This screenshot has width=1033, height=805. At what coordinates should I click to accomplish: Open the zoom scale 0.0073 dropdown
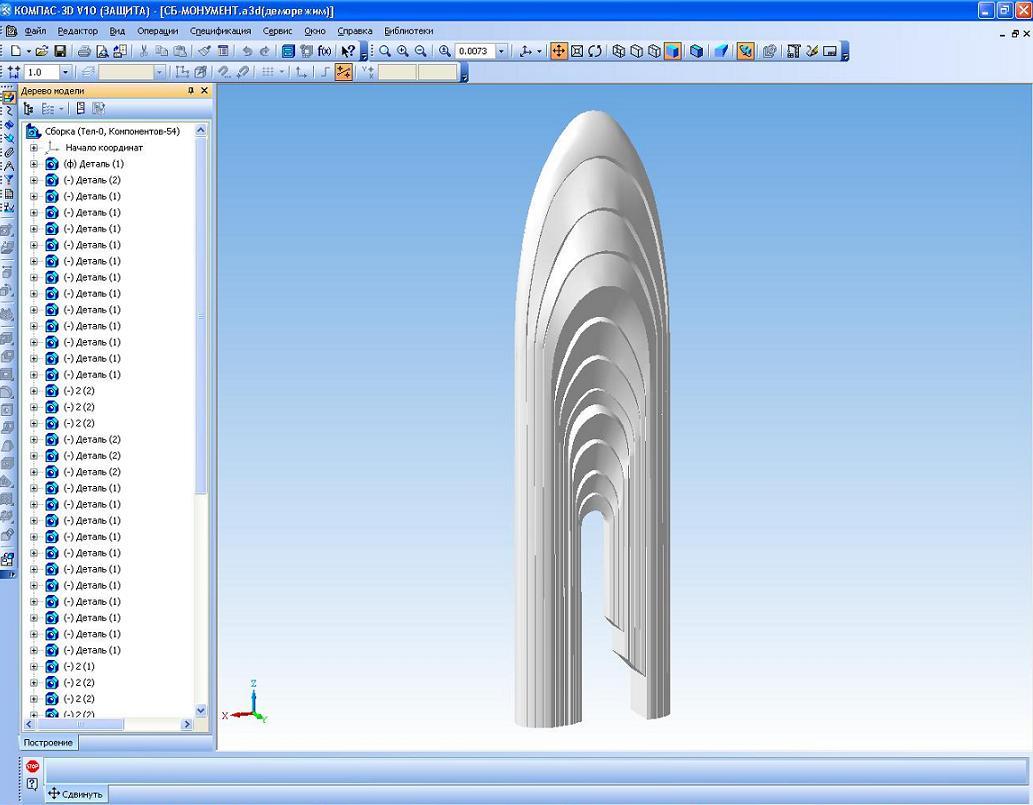[501, 51]
